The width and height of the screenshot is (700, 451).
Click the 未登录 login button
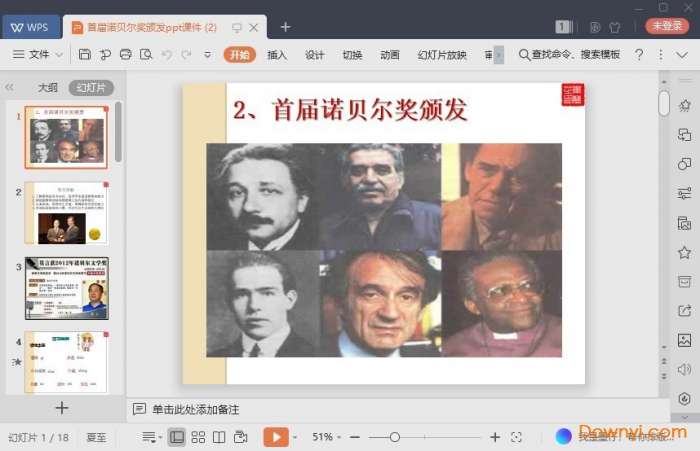666,27
